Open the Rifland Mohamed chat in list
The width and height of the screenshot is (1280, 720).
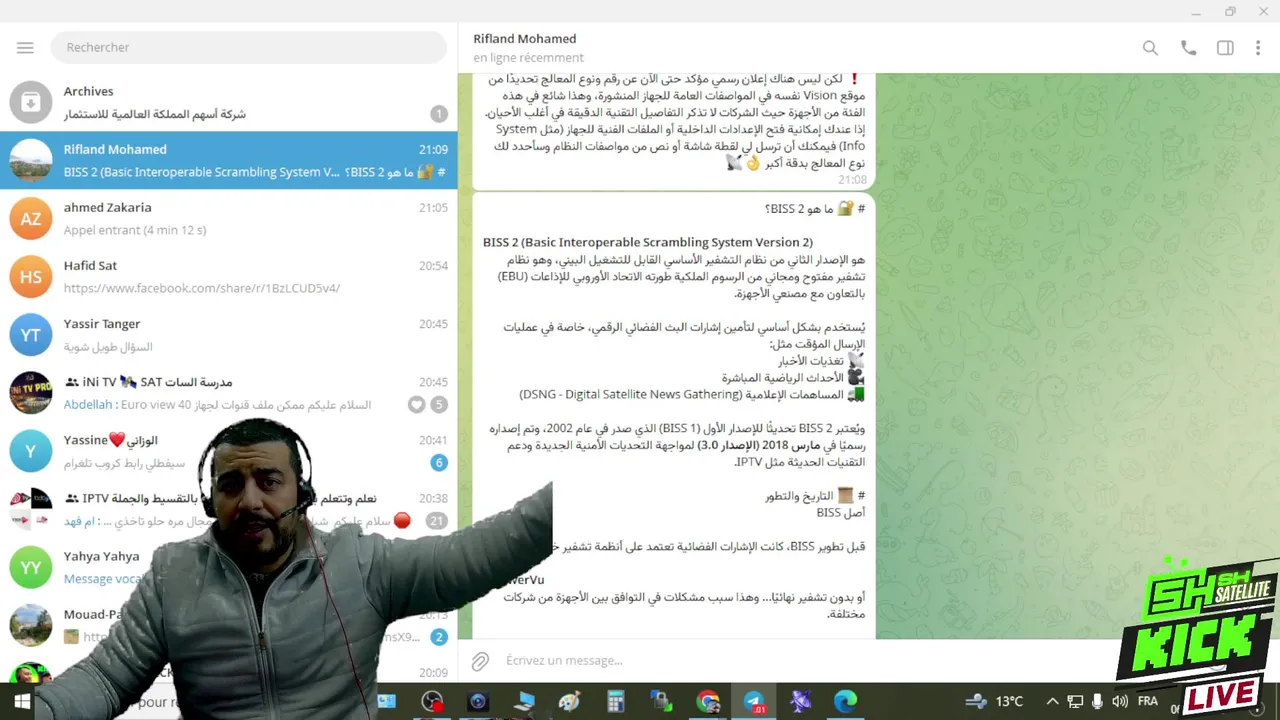pos(229,160)
